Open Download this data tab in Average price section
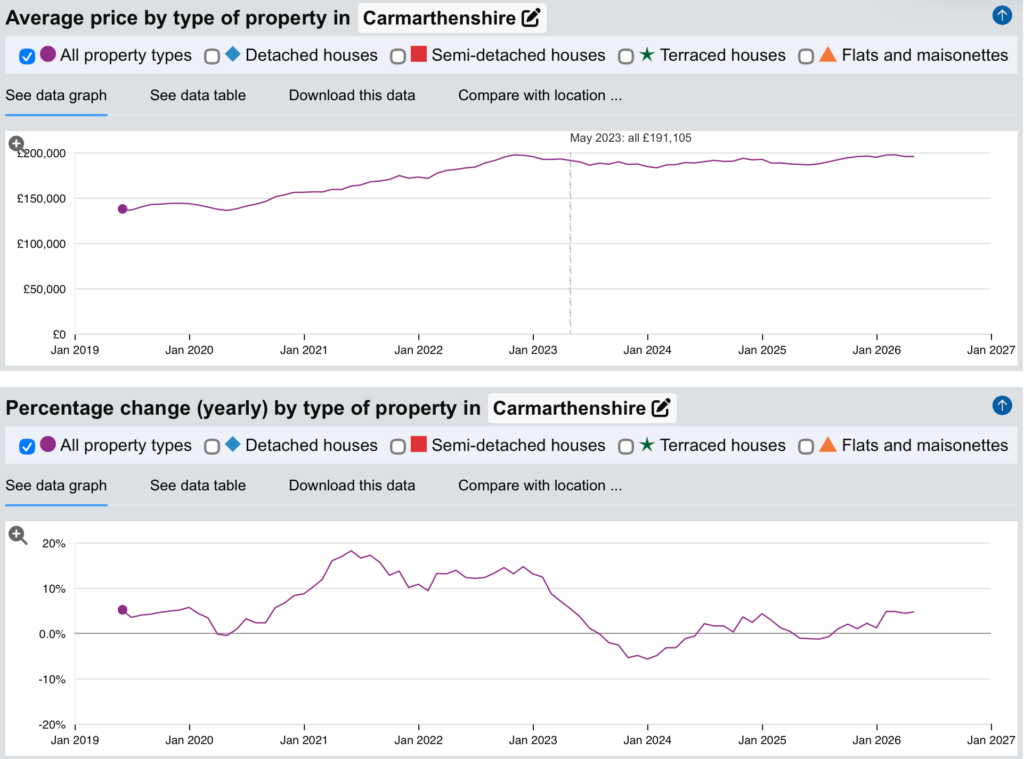 click(352, 95)
